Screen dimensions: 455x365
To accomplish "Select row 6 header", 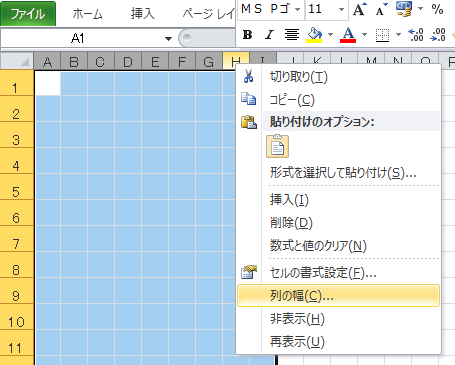I will [x=17, y=213].
